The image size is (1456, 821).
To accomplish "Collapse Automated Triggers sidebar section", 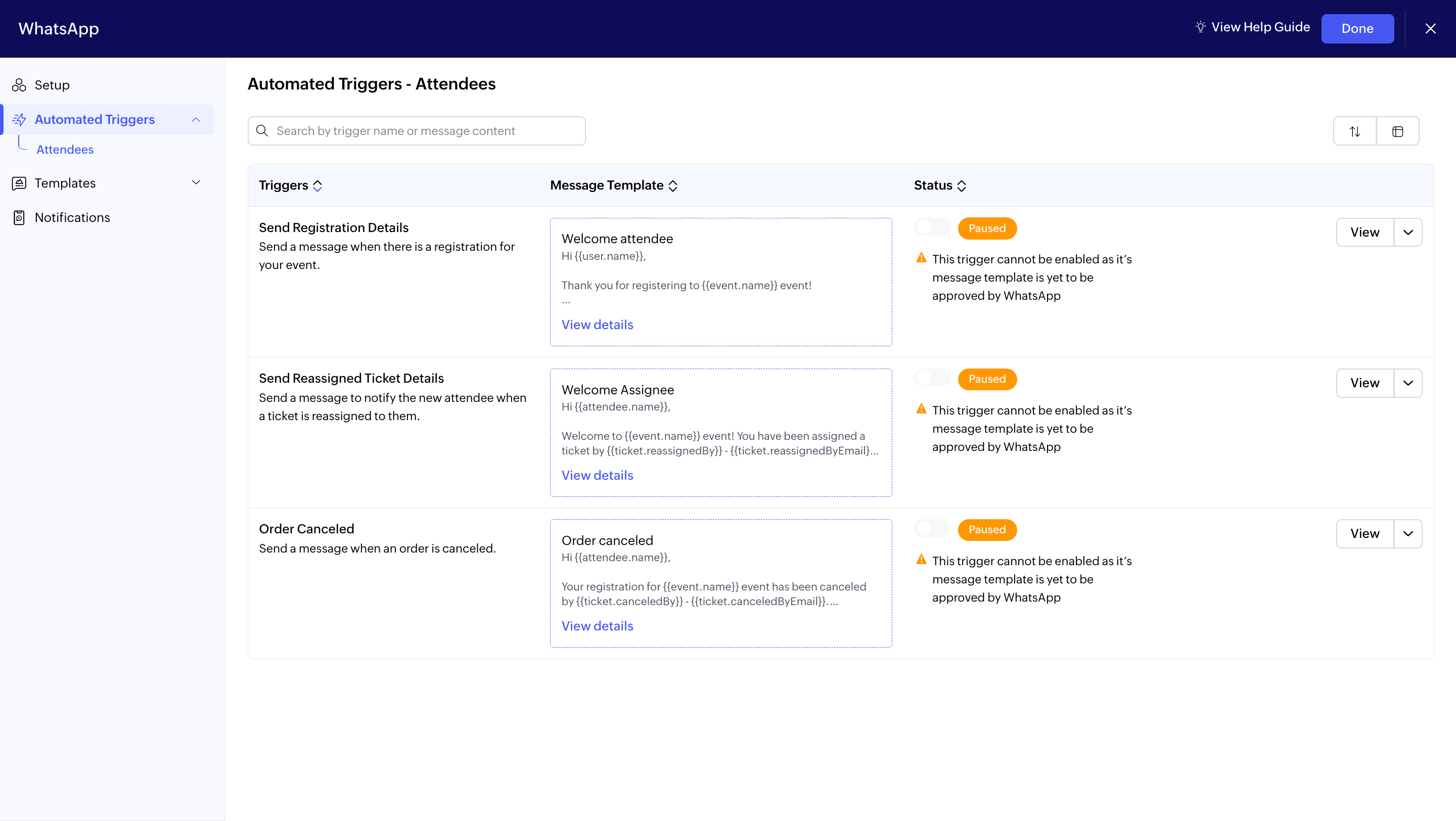I will point(196,120).
